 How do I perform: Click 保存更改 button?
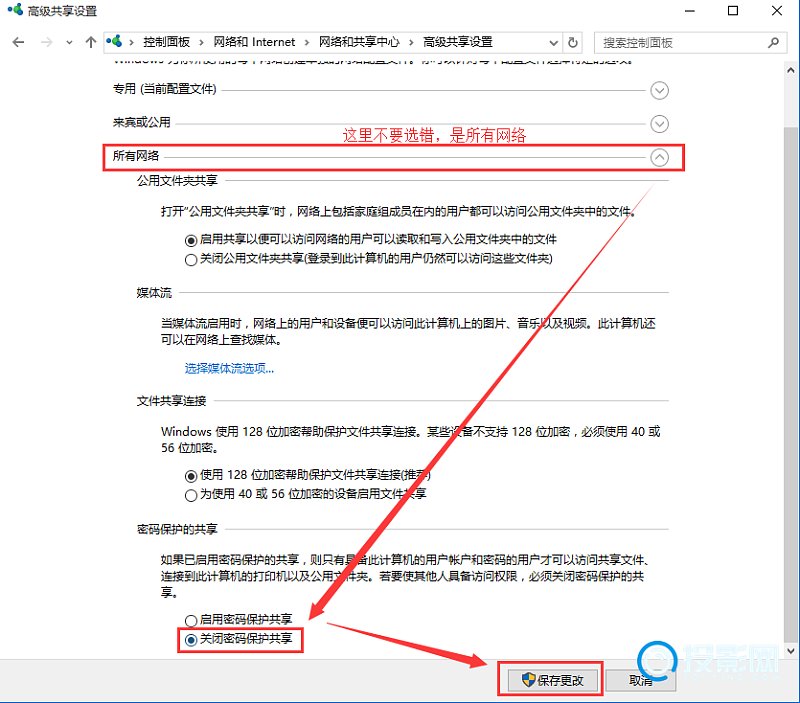tap(553, 680)
